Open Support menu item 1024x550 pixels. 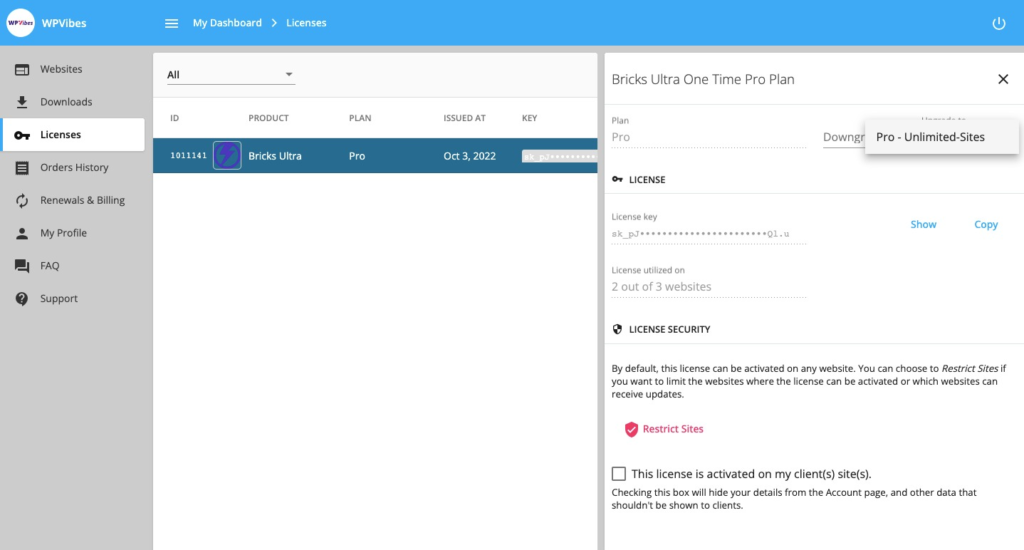pos(73,298)
